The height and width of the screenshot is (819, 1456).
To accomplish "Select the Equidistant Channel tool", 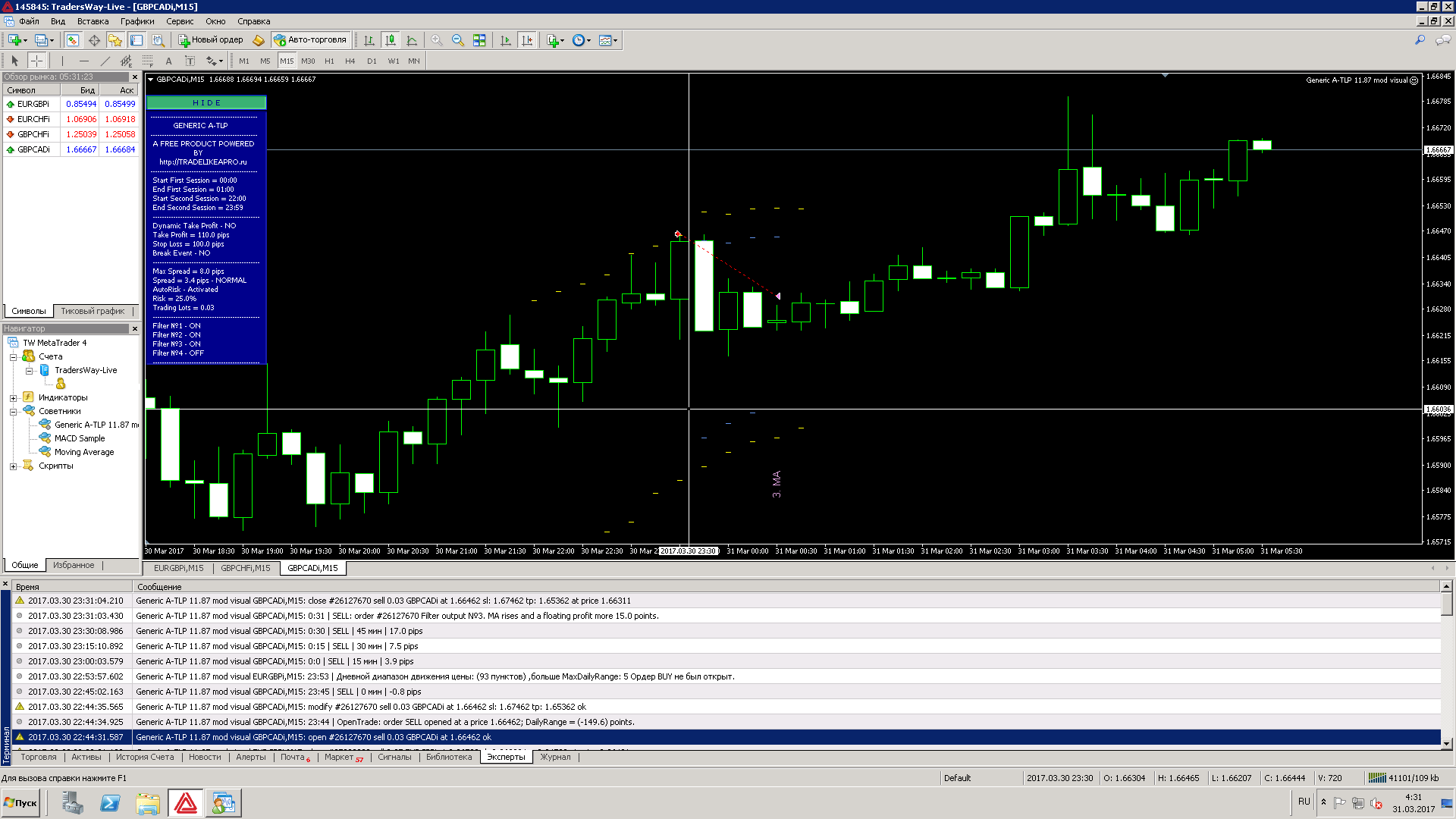I will click(126, 61).
